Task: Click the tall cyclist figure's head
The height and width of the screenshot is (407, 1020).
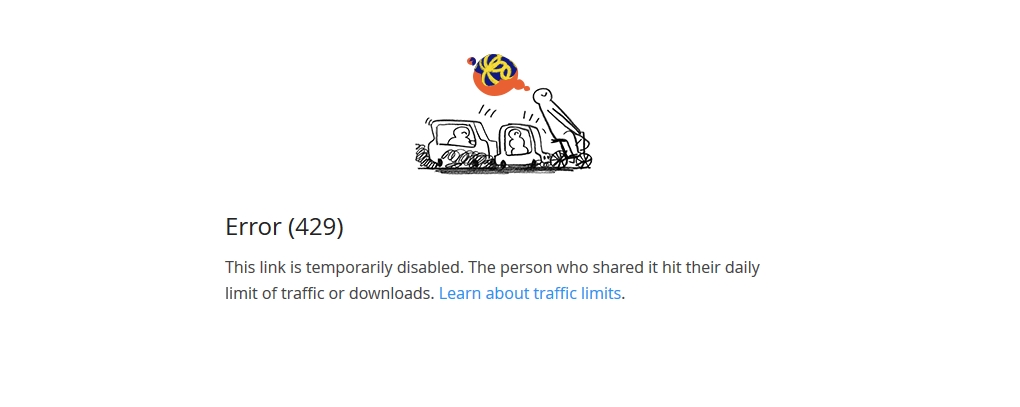Action: tap(542, 96)
